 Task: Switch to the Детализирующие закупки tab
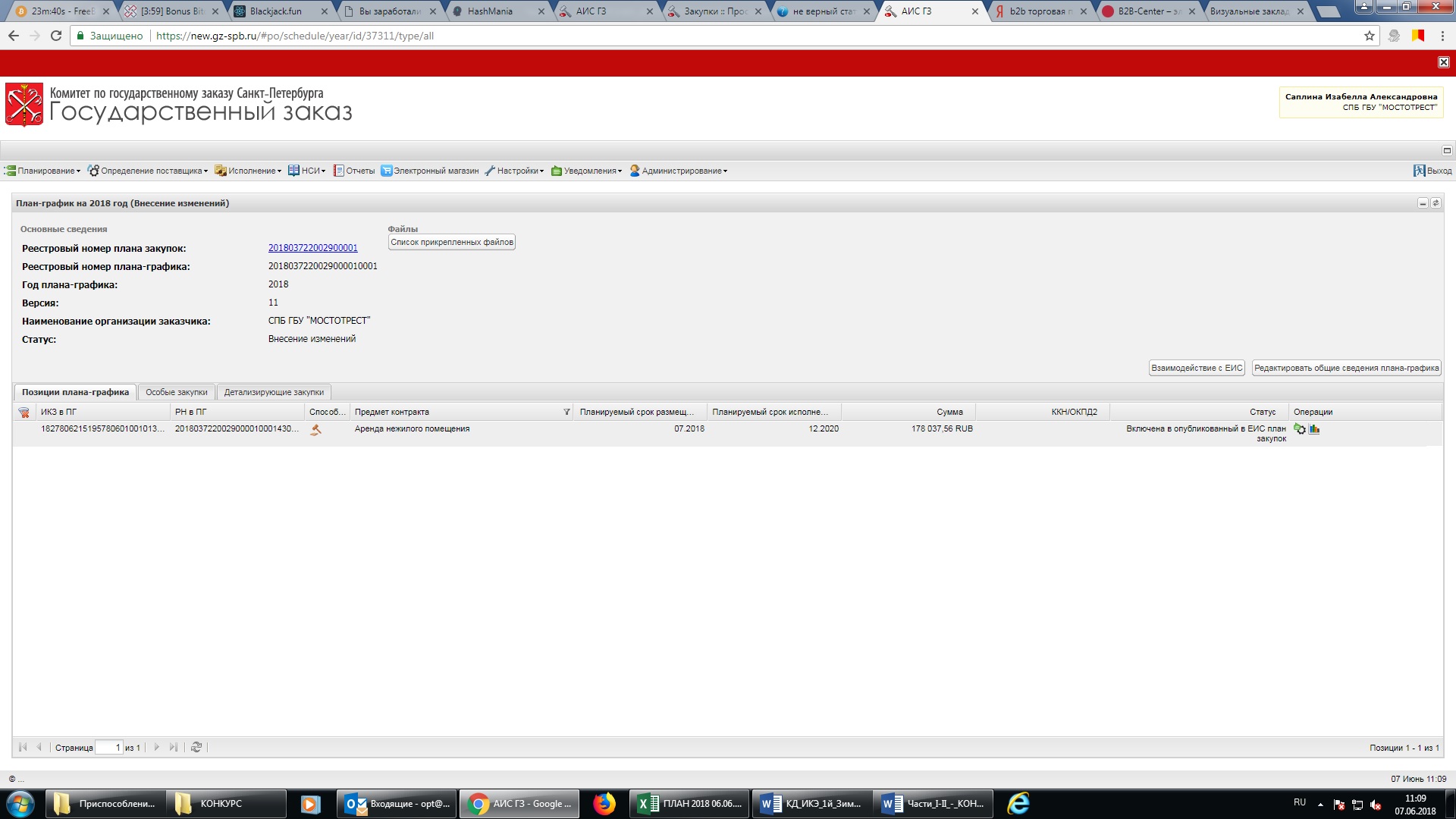click(274, 392)
